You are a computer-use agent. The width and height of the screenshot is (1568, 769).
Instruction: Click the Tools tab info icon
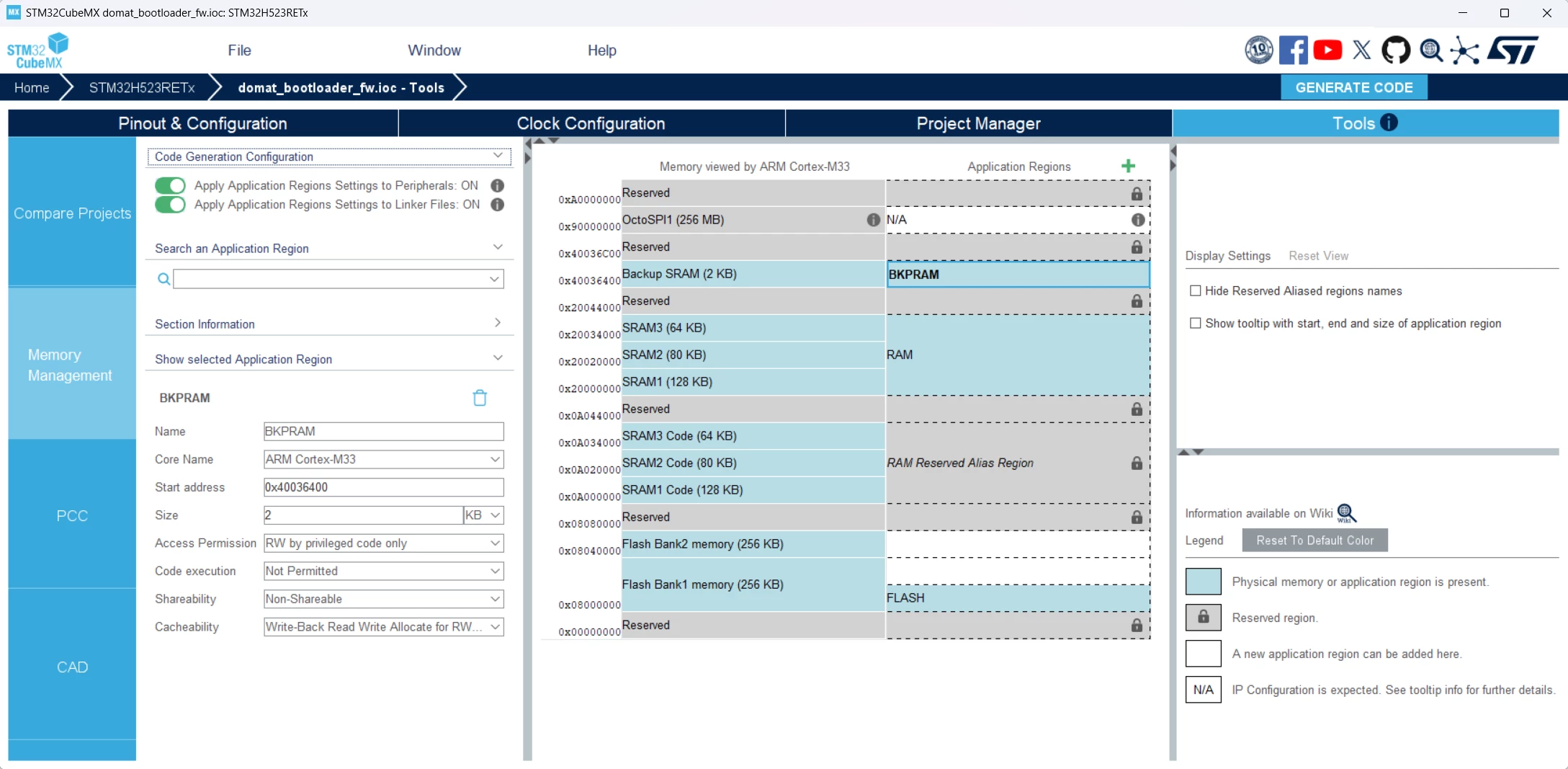[1389, 123]
